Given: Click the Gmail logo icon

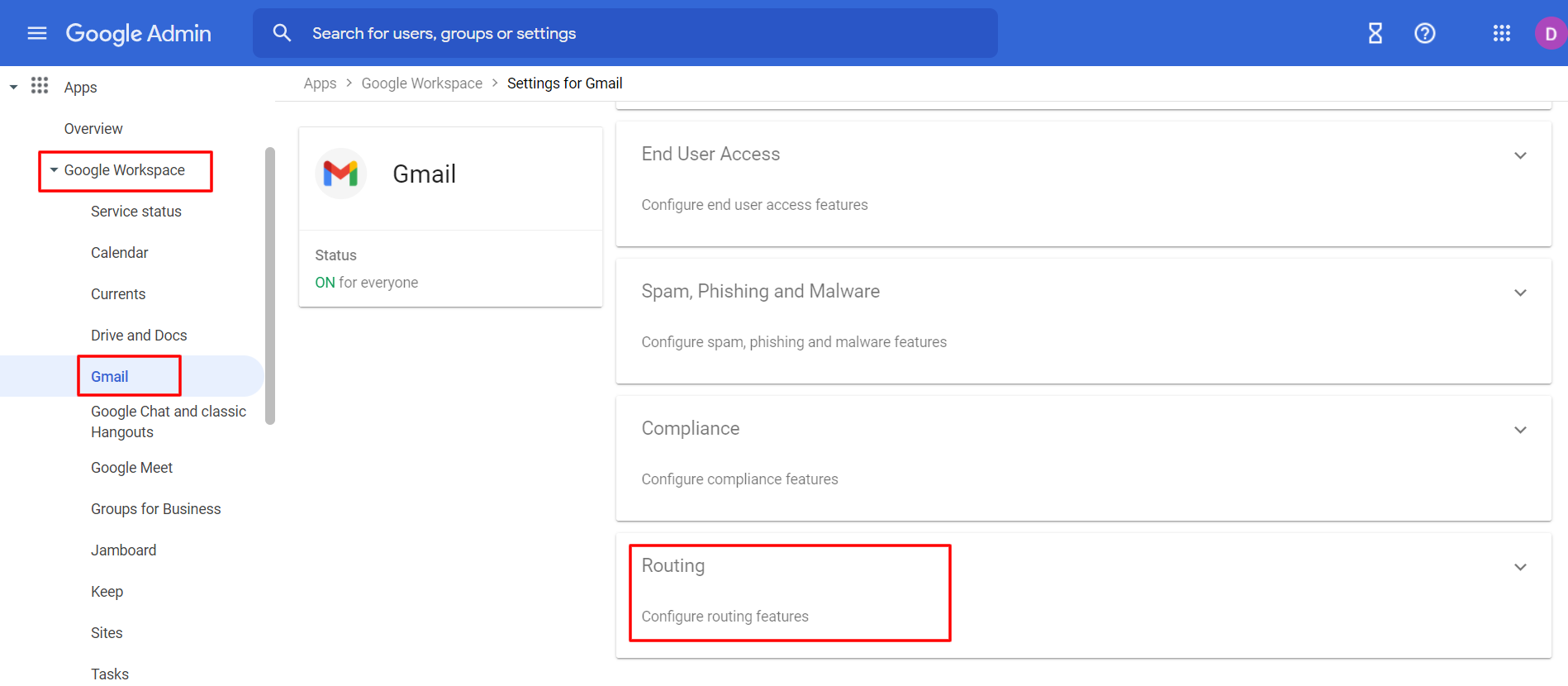Looking at the screenshot, I should [x=340, y=174].
